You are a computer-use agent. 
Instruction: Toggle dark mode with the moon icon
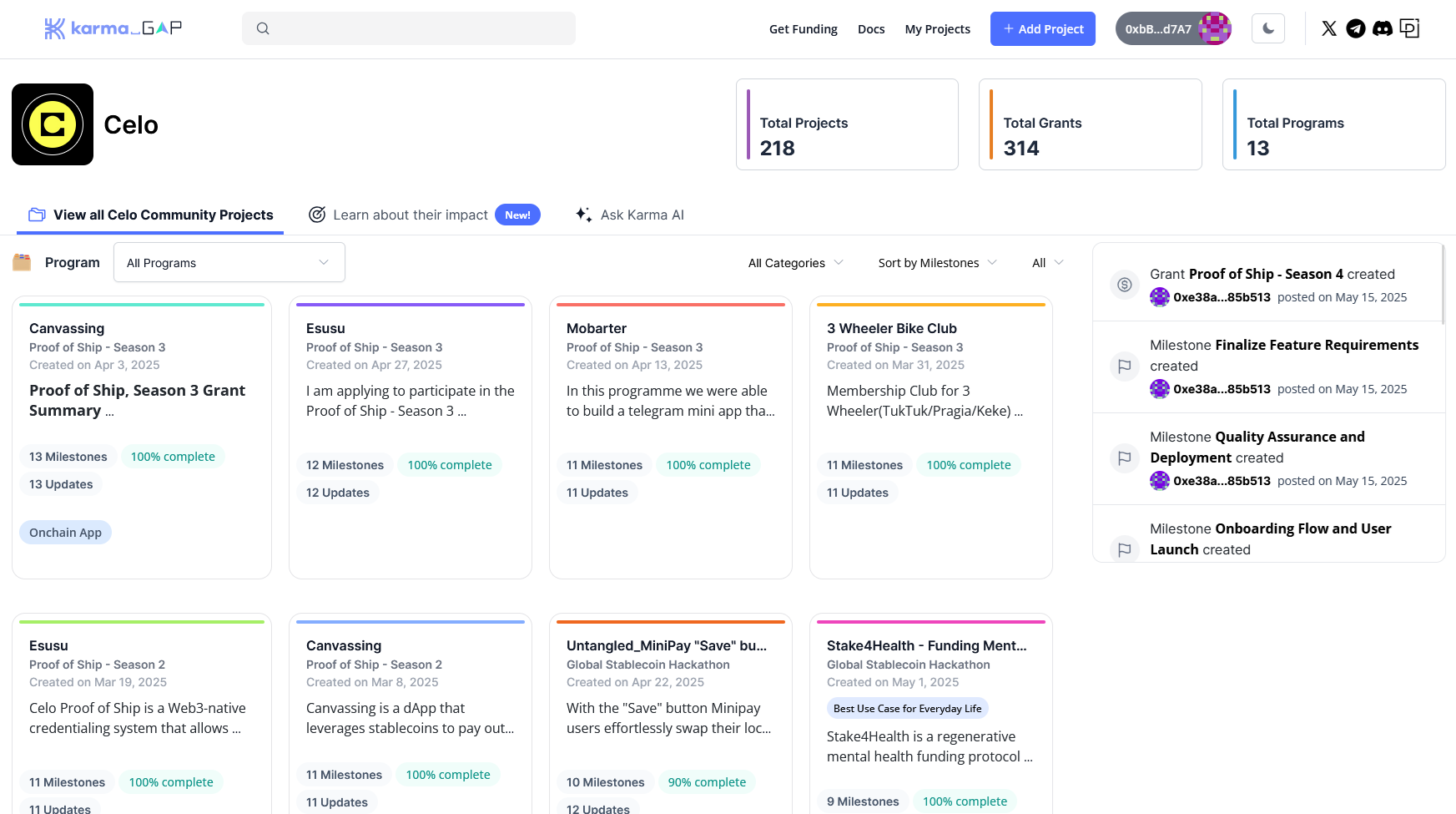[x=1268, y=28]
